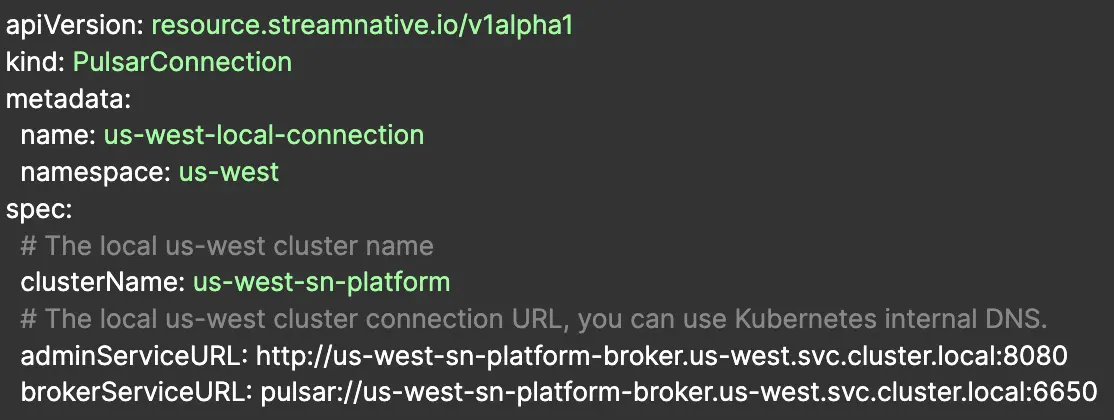This screenshot has height=420, width=1114.
Task: Click the Kubernetes internal DNS comment
Action: pyautogui.click(x=533, y=319)
